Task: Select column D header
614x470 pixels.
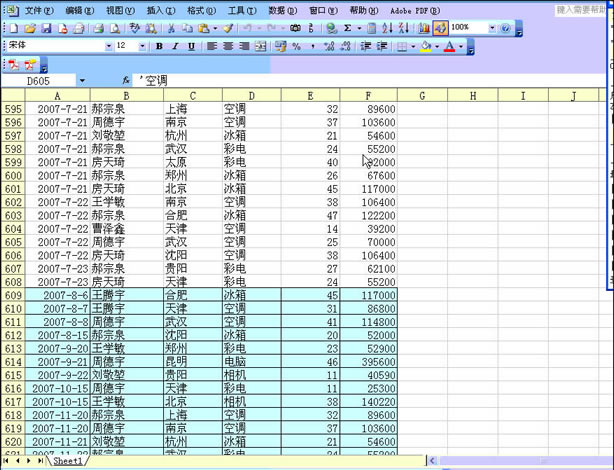Action: pyautogui.click(x=251, y=96)
